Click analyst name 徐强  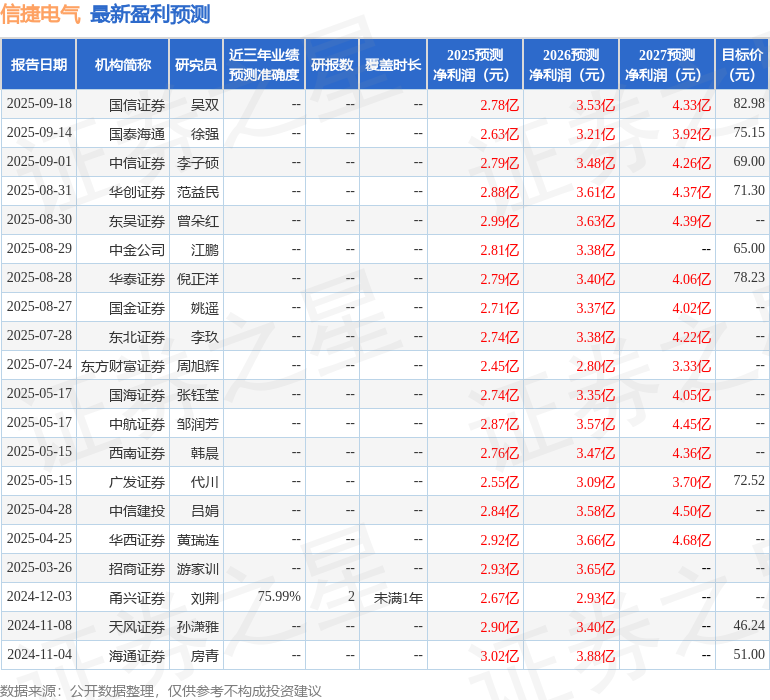click(x=205, y=134)
